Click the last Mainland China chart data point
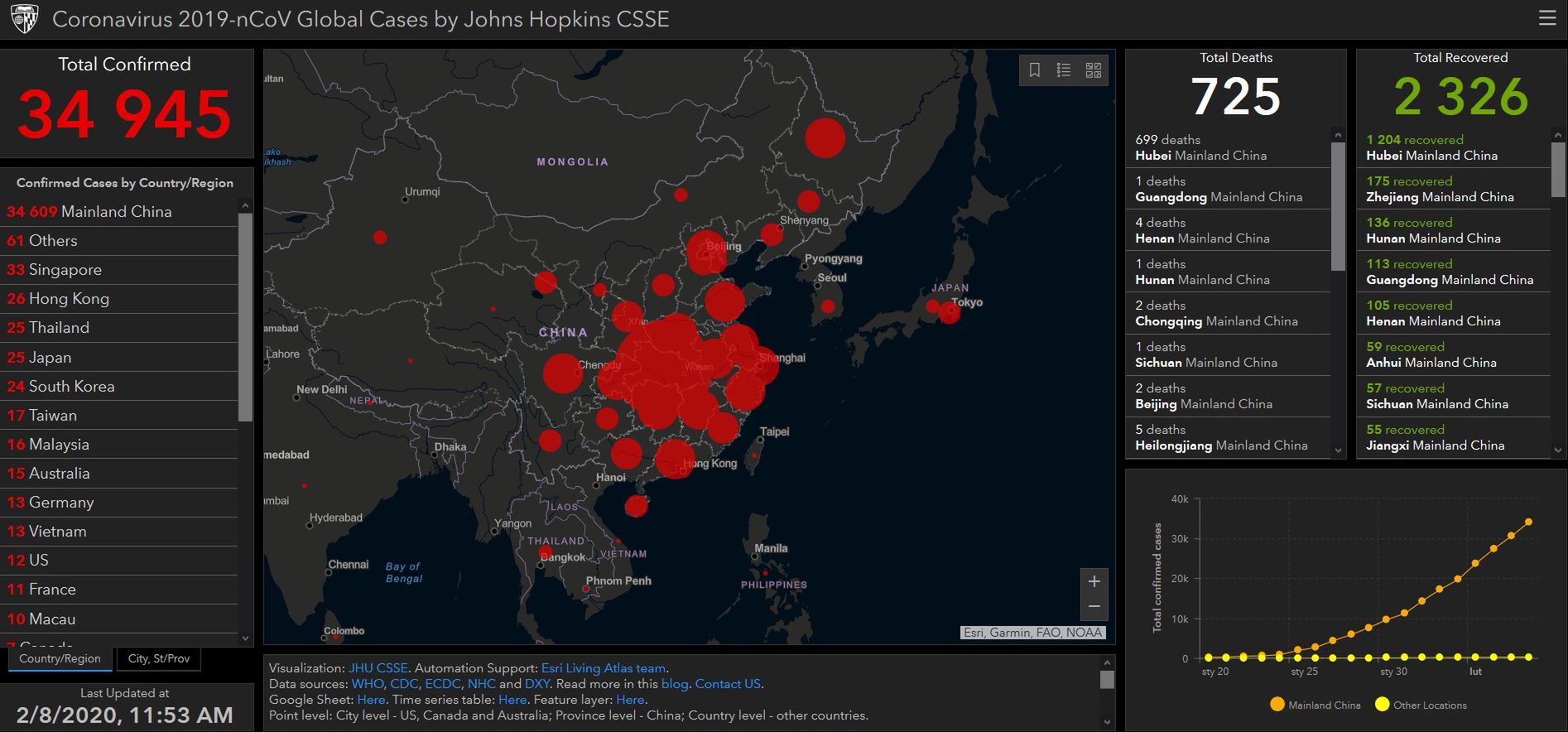Image resolution: width=1568 pixels, height=732 pixels. pyautogui.click(x=1528, y=522)
